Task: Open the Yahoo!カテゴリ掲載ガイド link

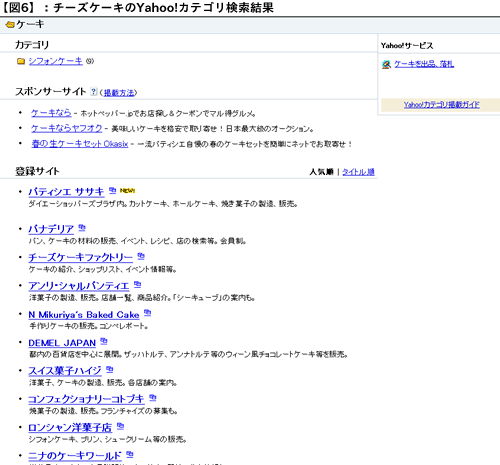Action: coord(442,105)
